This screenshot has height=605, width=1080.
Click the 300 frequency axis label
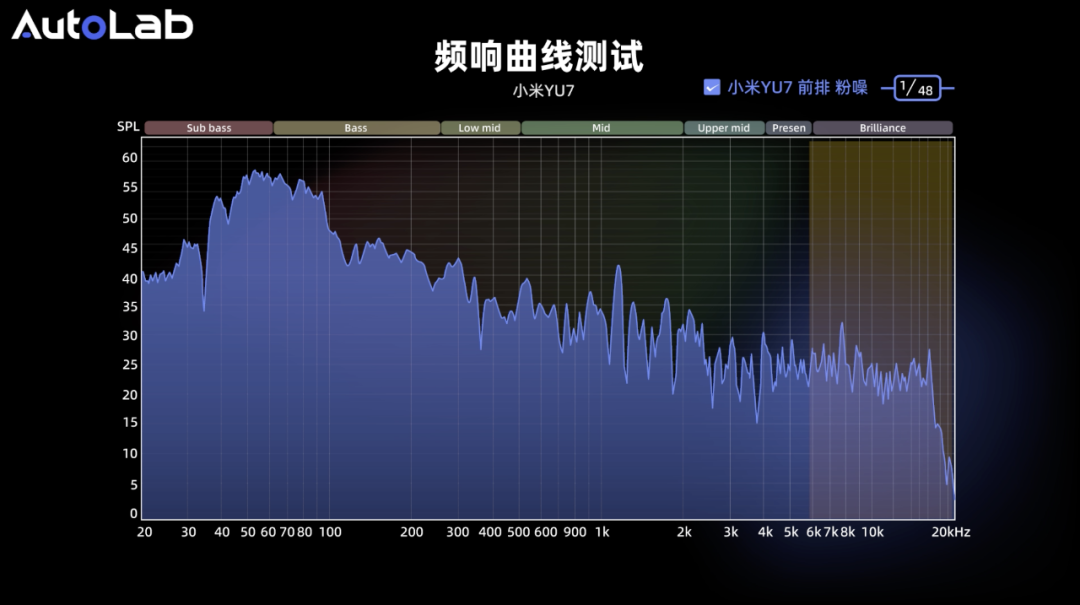pyautogui.click(x=457, y=532)
